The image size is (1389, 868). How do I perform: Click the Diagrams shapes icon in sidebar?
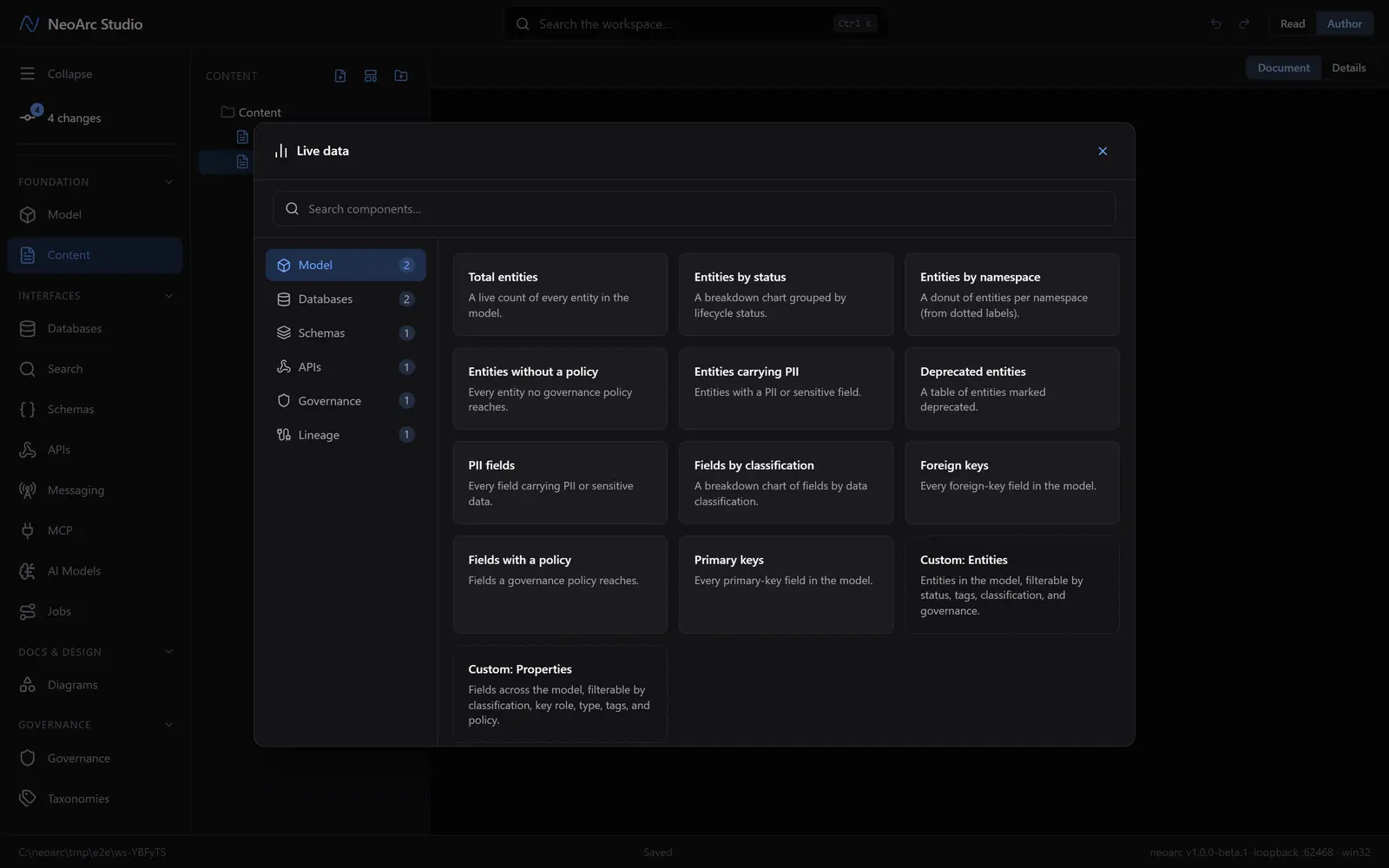coord(28,685)
